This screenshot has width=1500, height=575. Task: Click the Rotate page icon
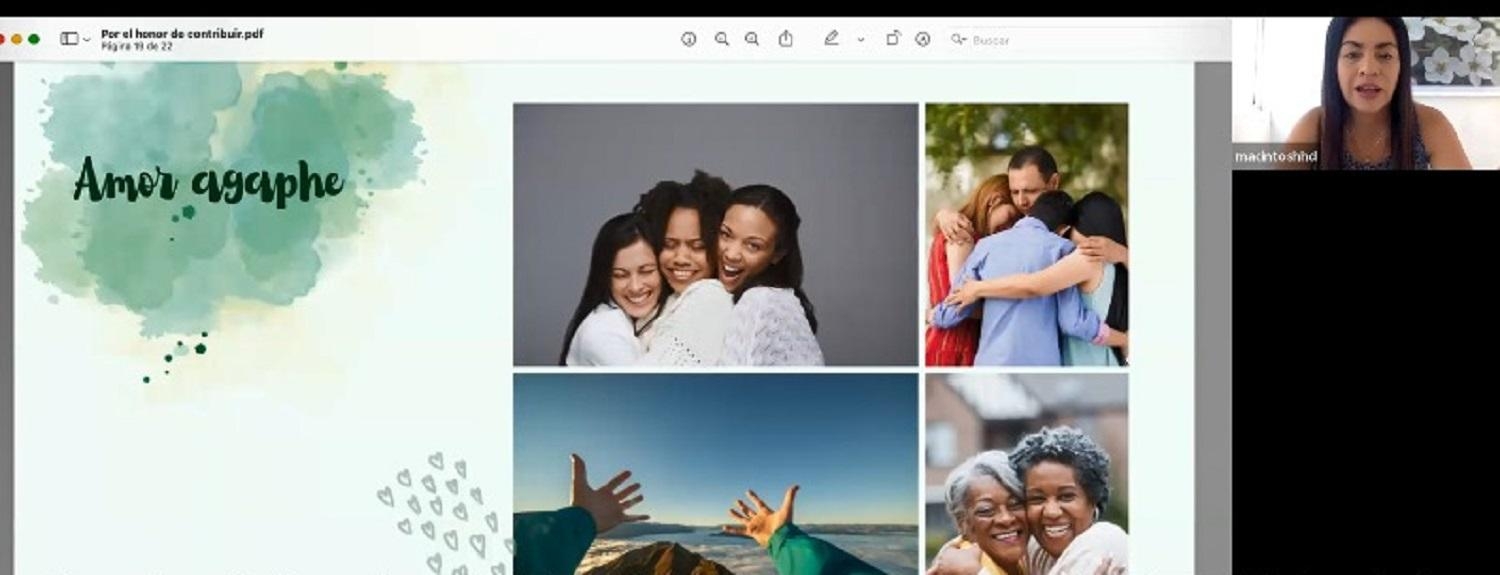(892, 39)
